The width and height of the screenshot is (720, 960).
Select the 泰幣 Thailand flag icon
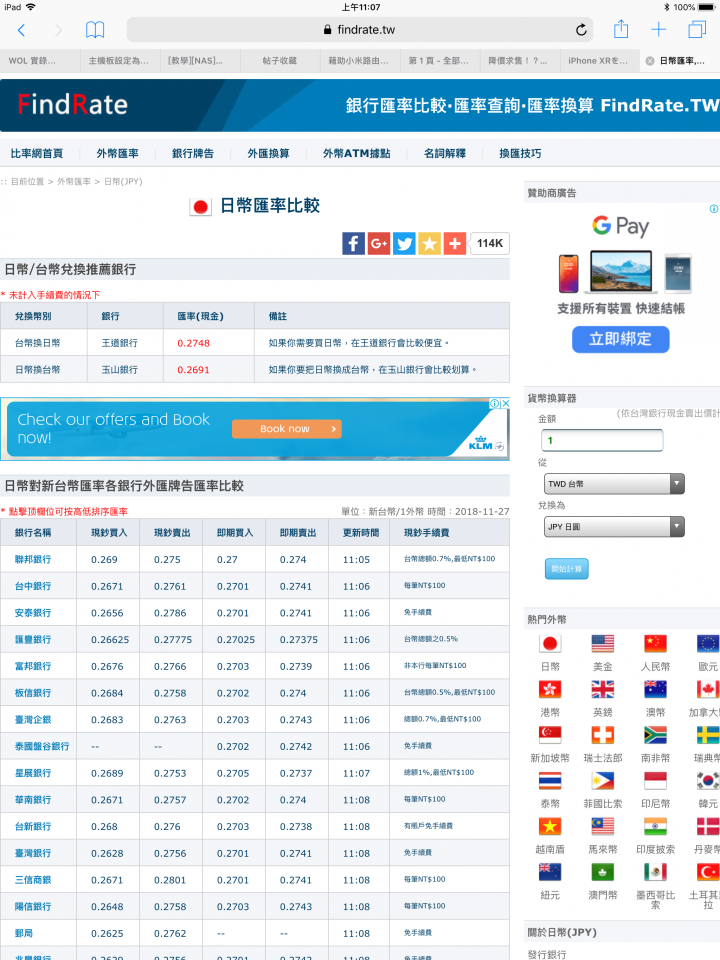click(550, 781)
